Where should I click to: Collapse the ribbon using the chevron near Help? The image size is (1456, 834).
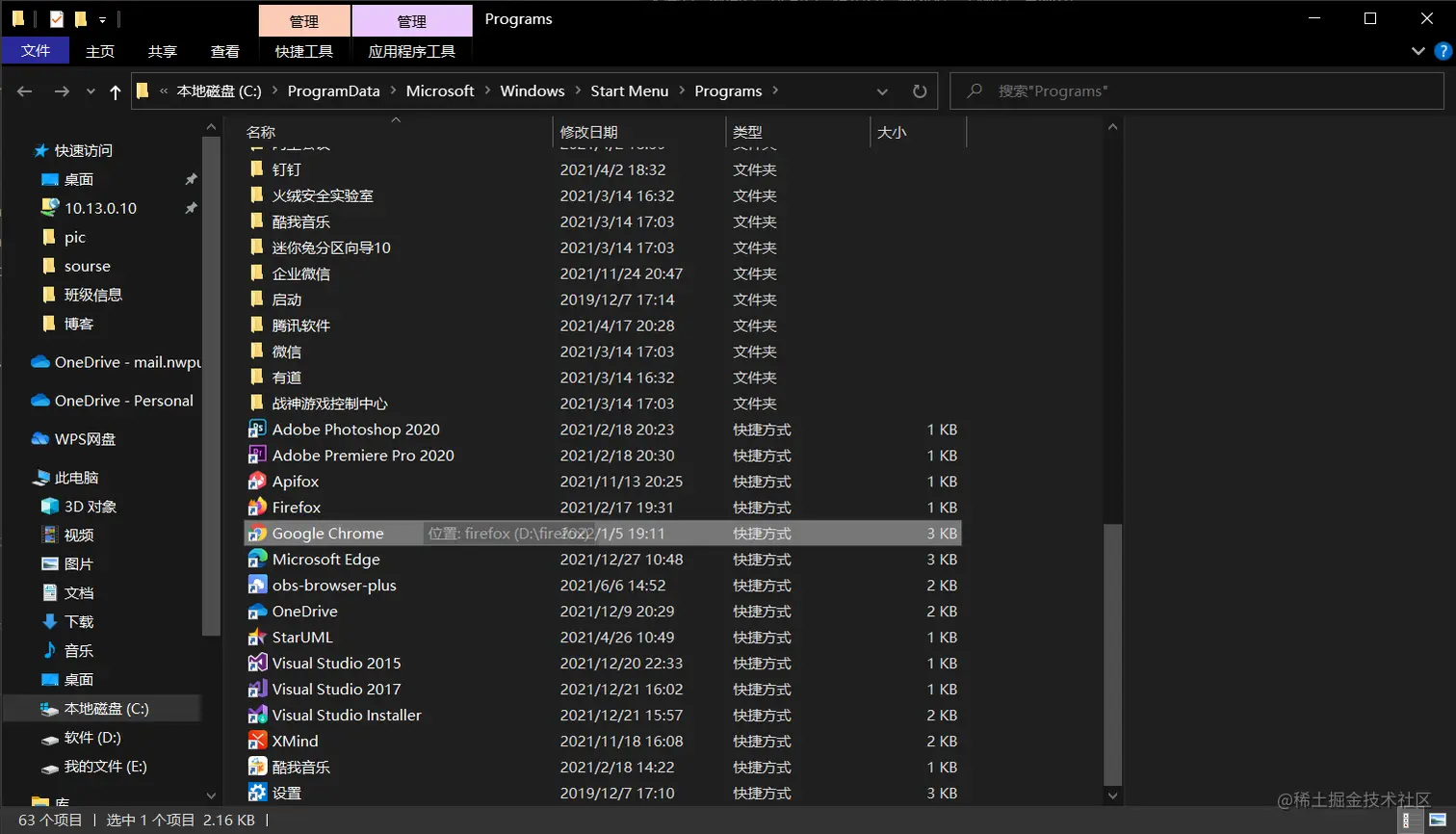click(1417, 52)
